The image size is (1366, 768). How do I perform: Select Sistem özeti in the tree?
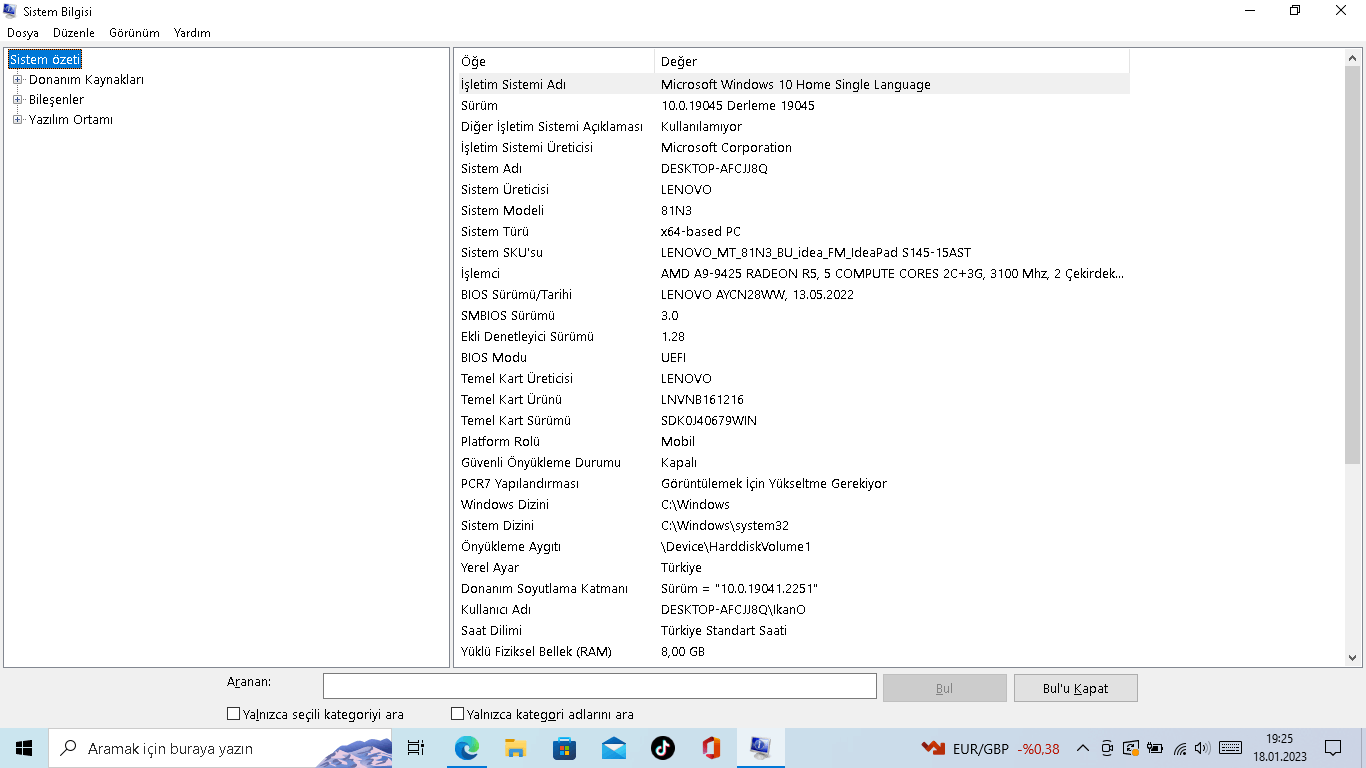(45, 60)
